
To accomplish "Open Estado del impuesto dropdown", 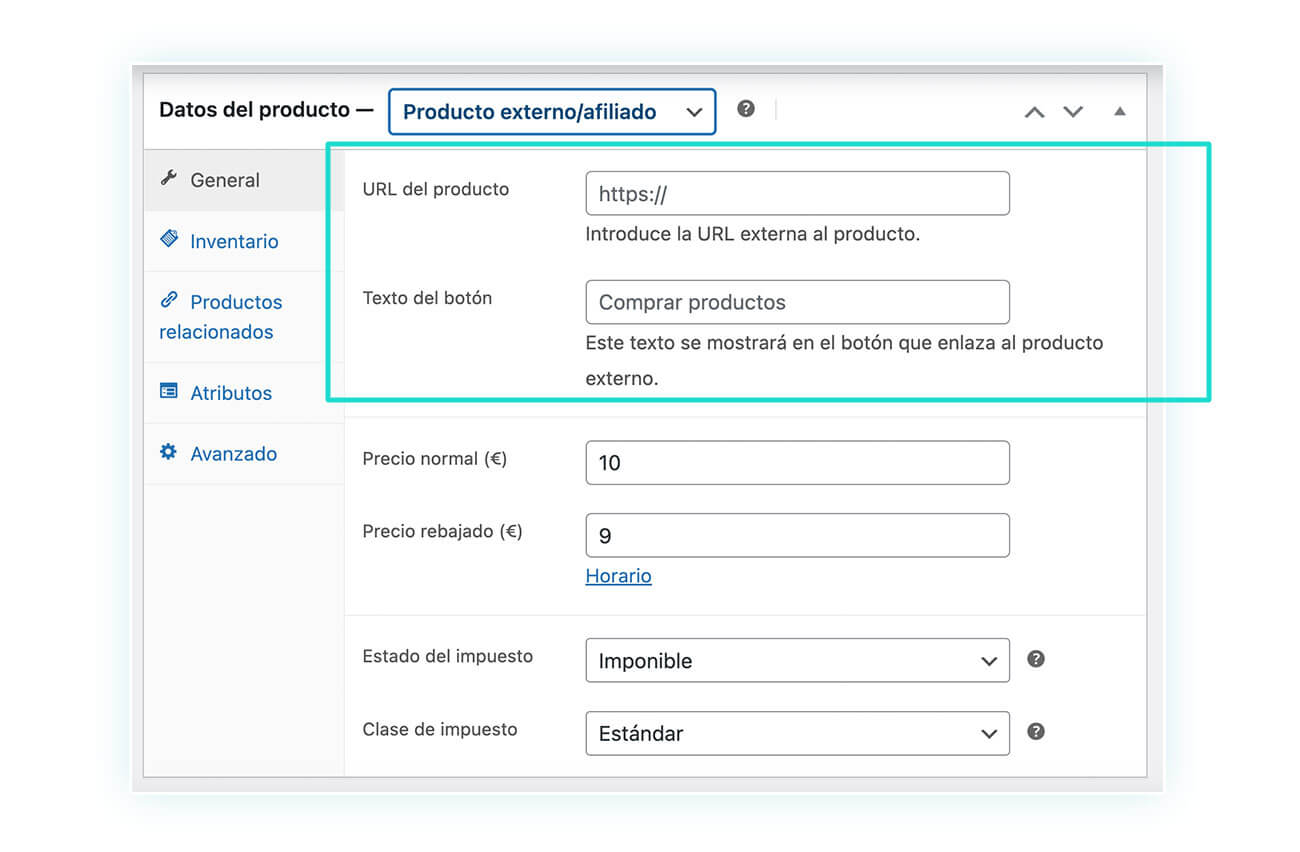I will click(797, 661).
